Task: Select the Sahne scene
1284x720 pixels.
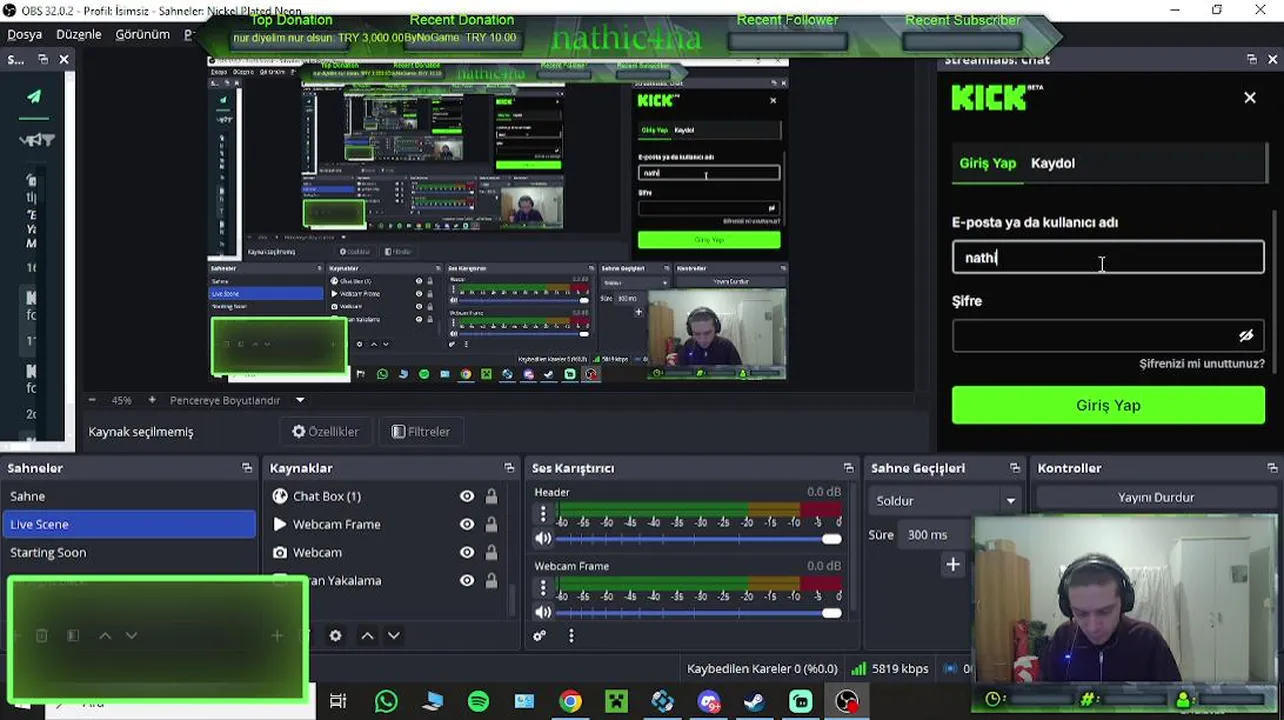Action: pos(129,496)
